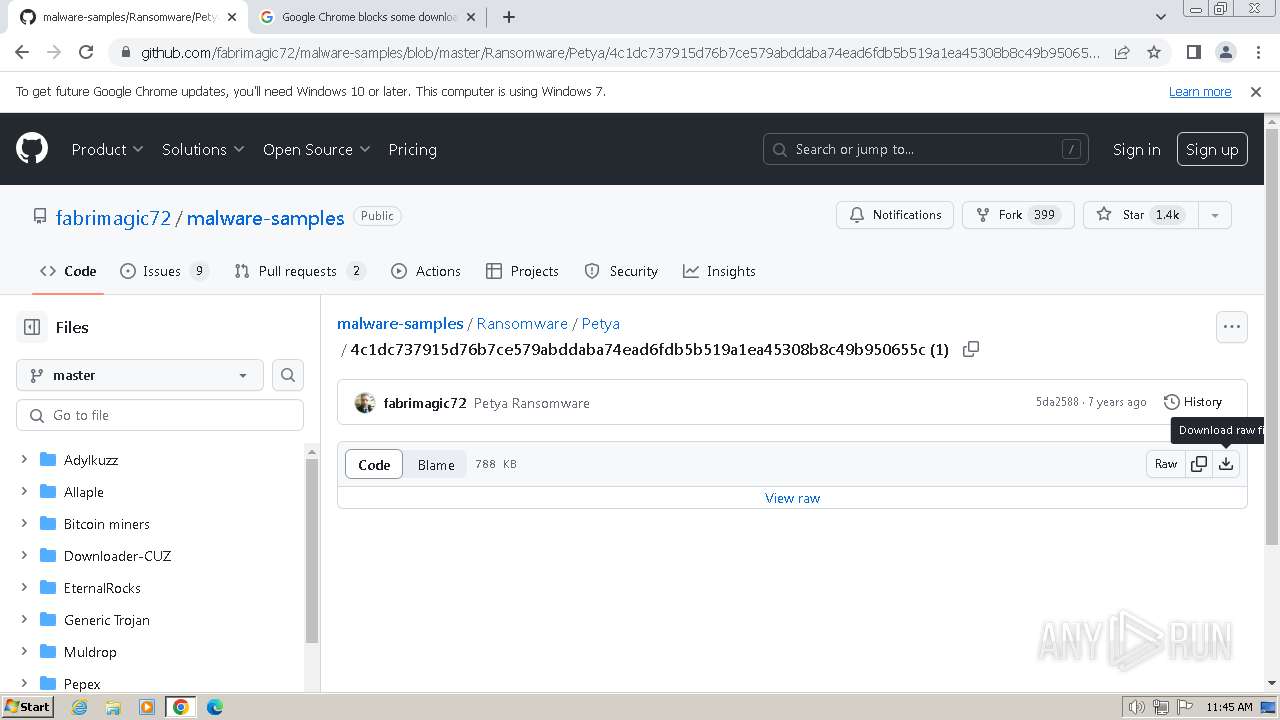Screen dimensions: 1280x720
Task: Click the Notifications button
Action: pyautogui.click(x=895, y=215)
